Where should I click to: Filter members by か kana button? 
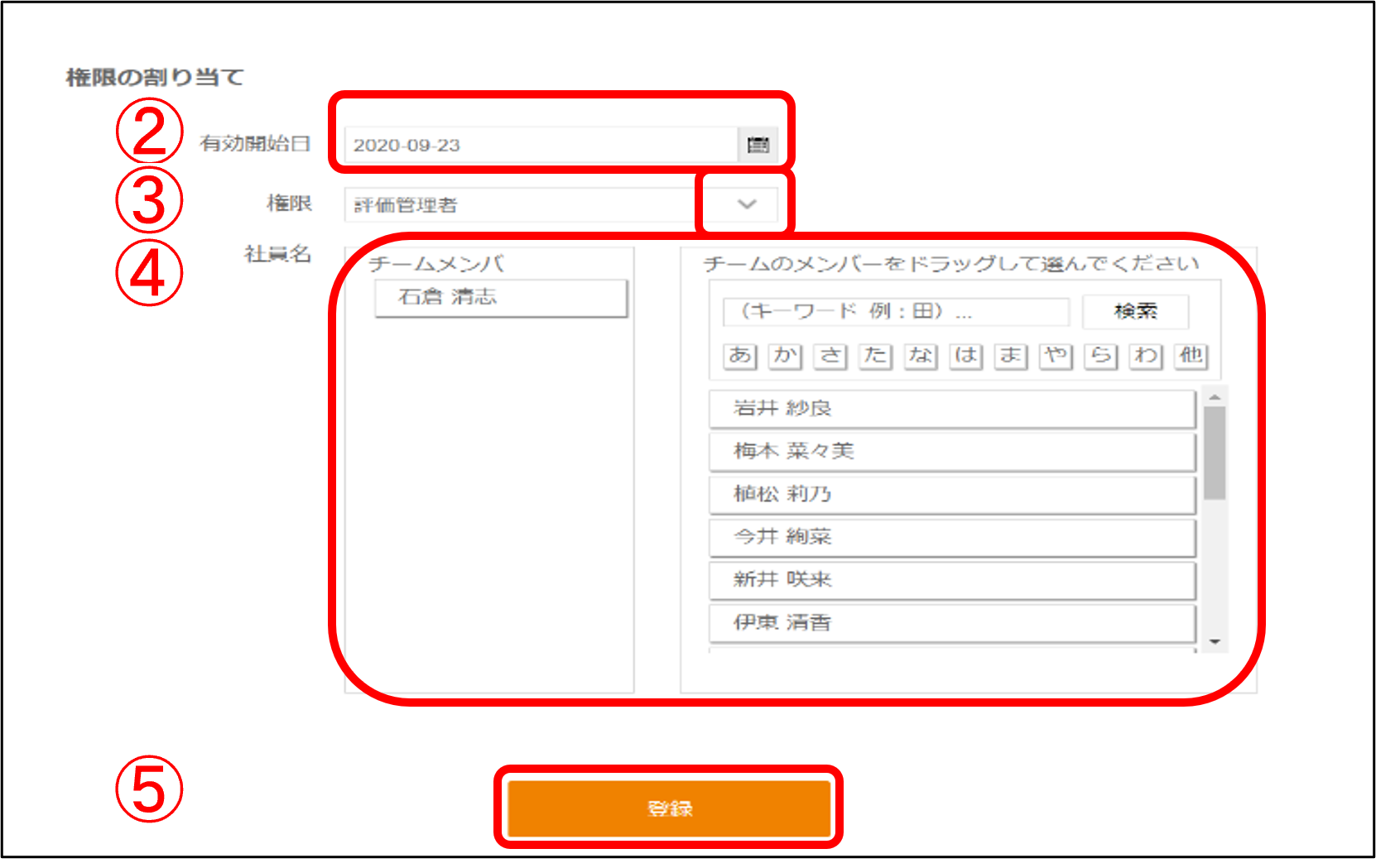pyautogui.click(x=785, y=356)
